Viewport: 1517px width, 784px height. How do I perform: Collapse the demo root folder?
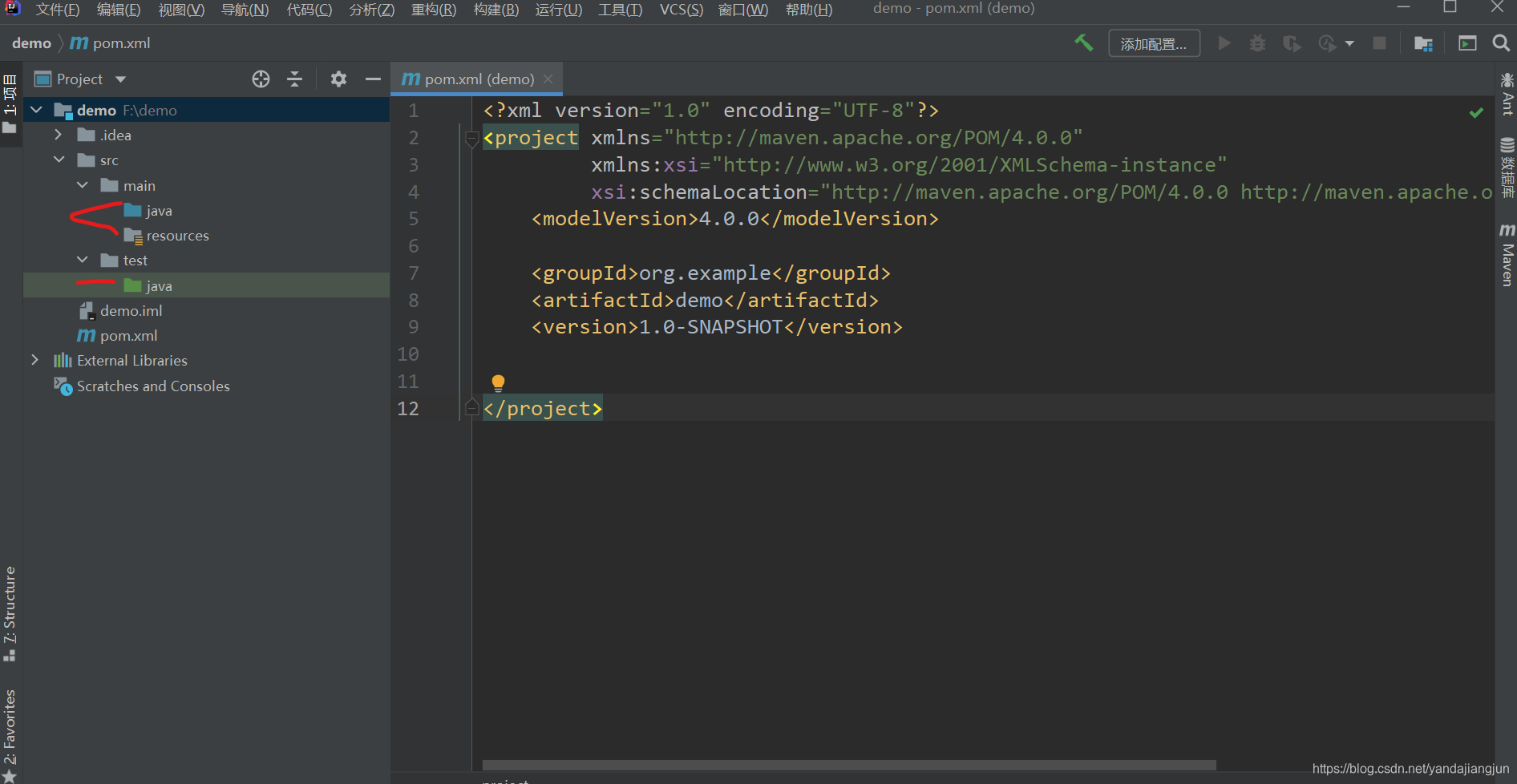[37, 110]
